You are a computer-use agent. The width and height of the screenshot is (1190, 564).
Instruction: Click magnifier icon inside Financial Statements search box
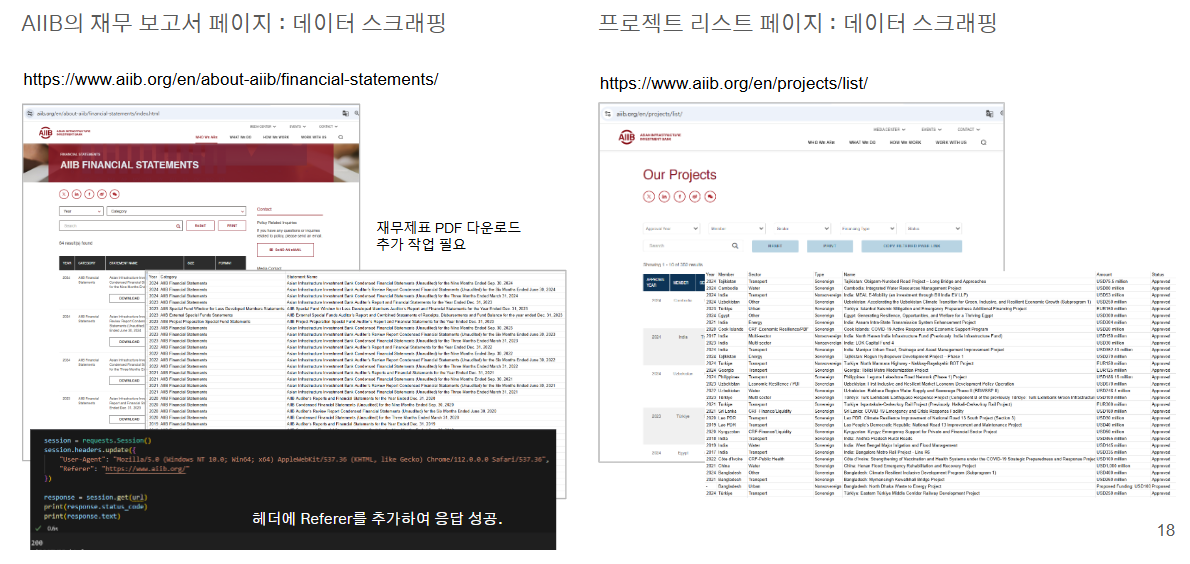(178, 226)
